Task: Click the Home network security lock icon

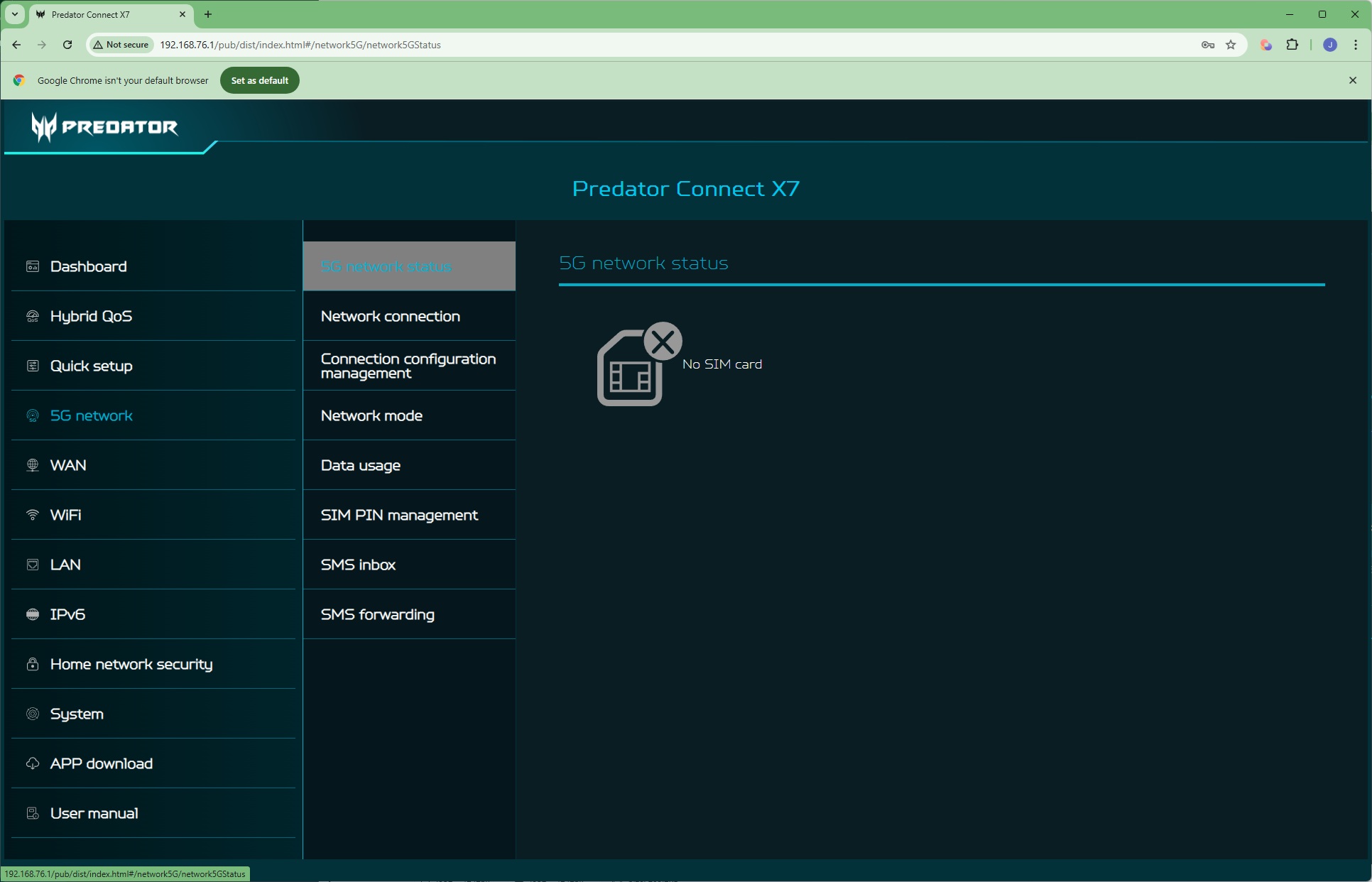Action: [x=33, y=664]
